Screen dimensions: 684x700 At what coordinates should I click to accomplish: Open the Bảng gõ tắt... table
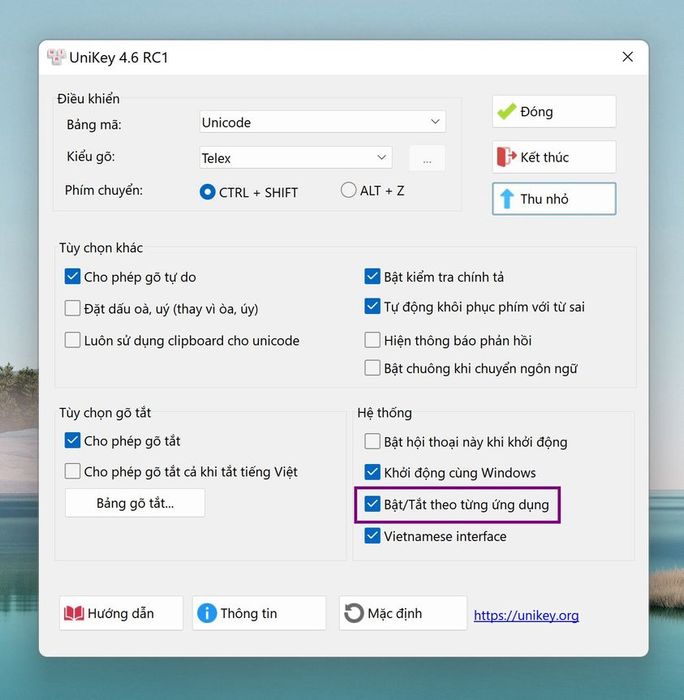coord(135,503)
